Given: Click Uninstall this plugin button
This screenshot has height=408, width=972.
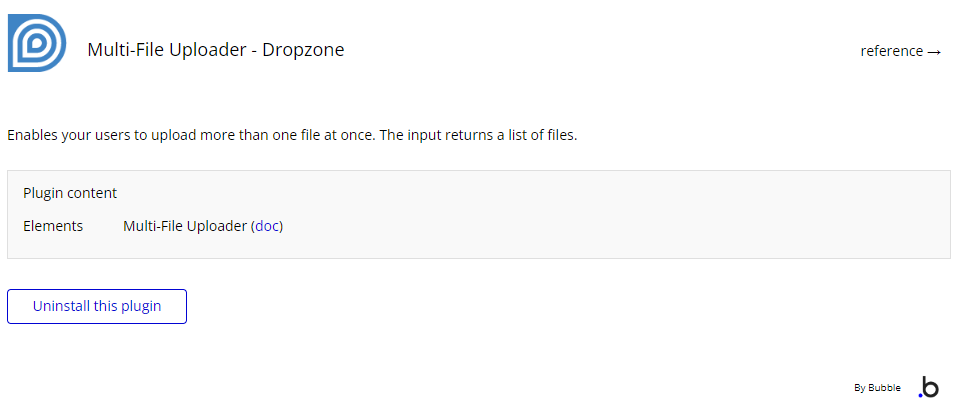Looking at the screenshot, I should click(x=97, y=306).
